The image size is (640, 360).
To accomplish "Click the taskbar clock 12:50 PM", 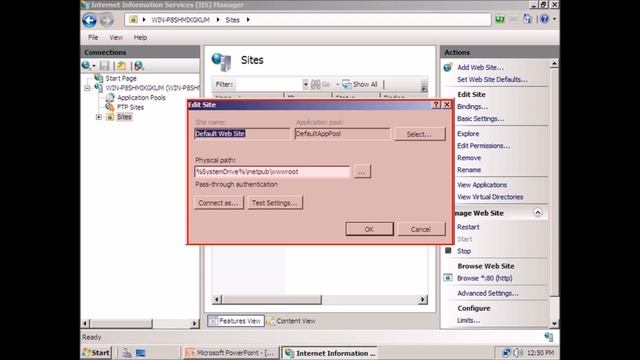I will click(540, 353).
